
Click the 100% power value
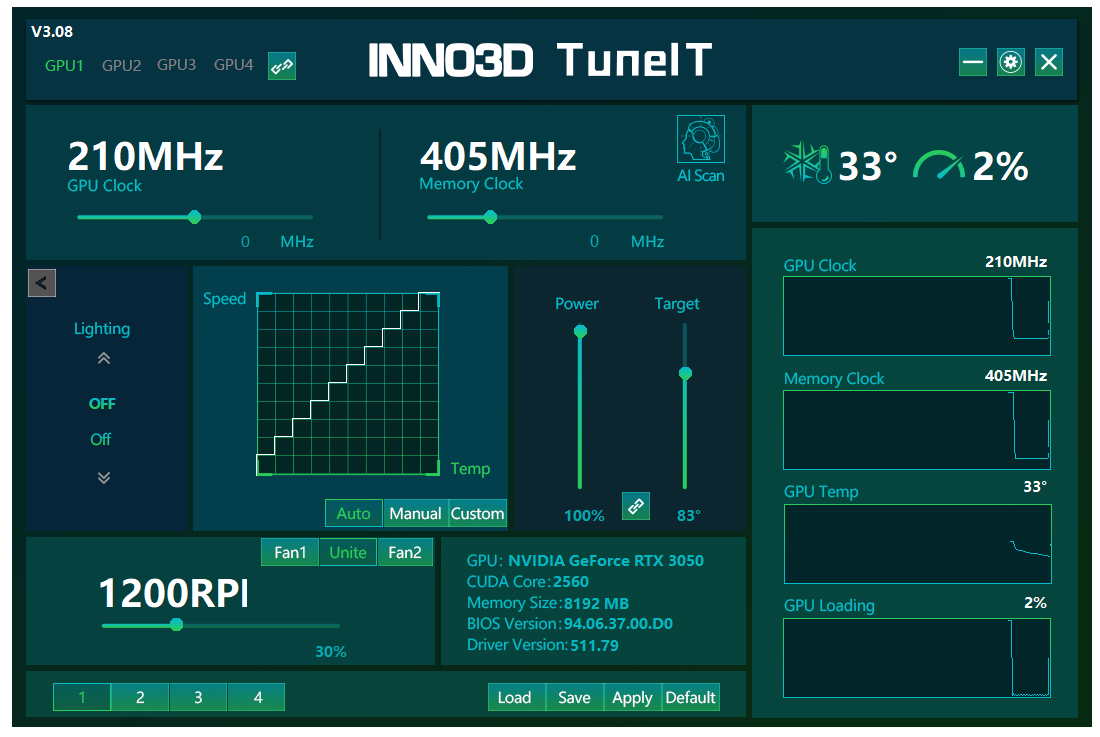(x=584, y=516)
